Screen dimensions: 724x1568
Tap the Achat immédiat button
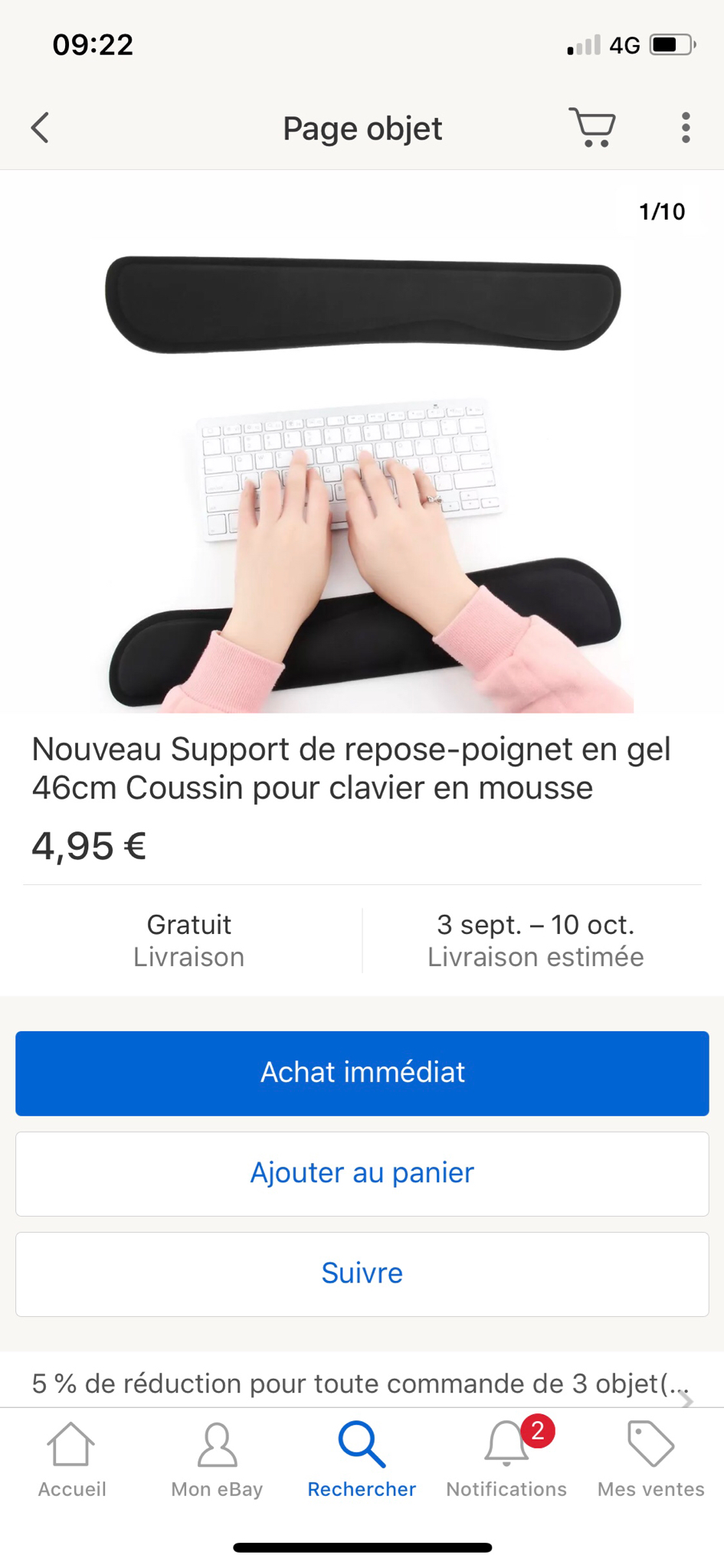click(x=362, y=1073)
